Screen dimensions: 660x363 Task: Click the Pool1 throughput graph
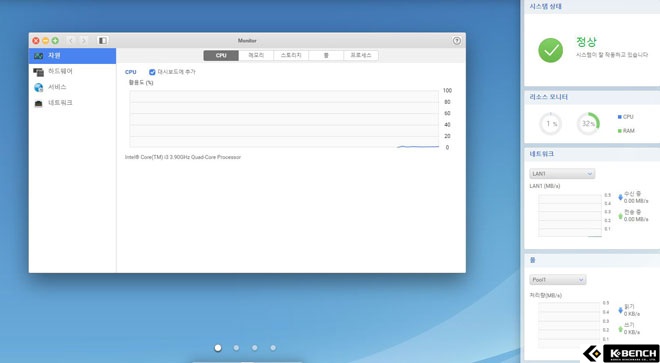(x=569, y=325)
